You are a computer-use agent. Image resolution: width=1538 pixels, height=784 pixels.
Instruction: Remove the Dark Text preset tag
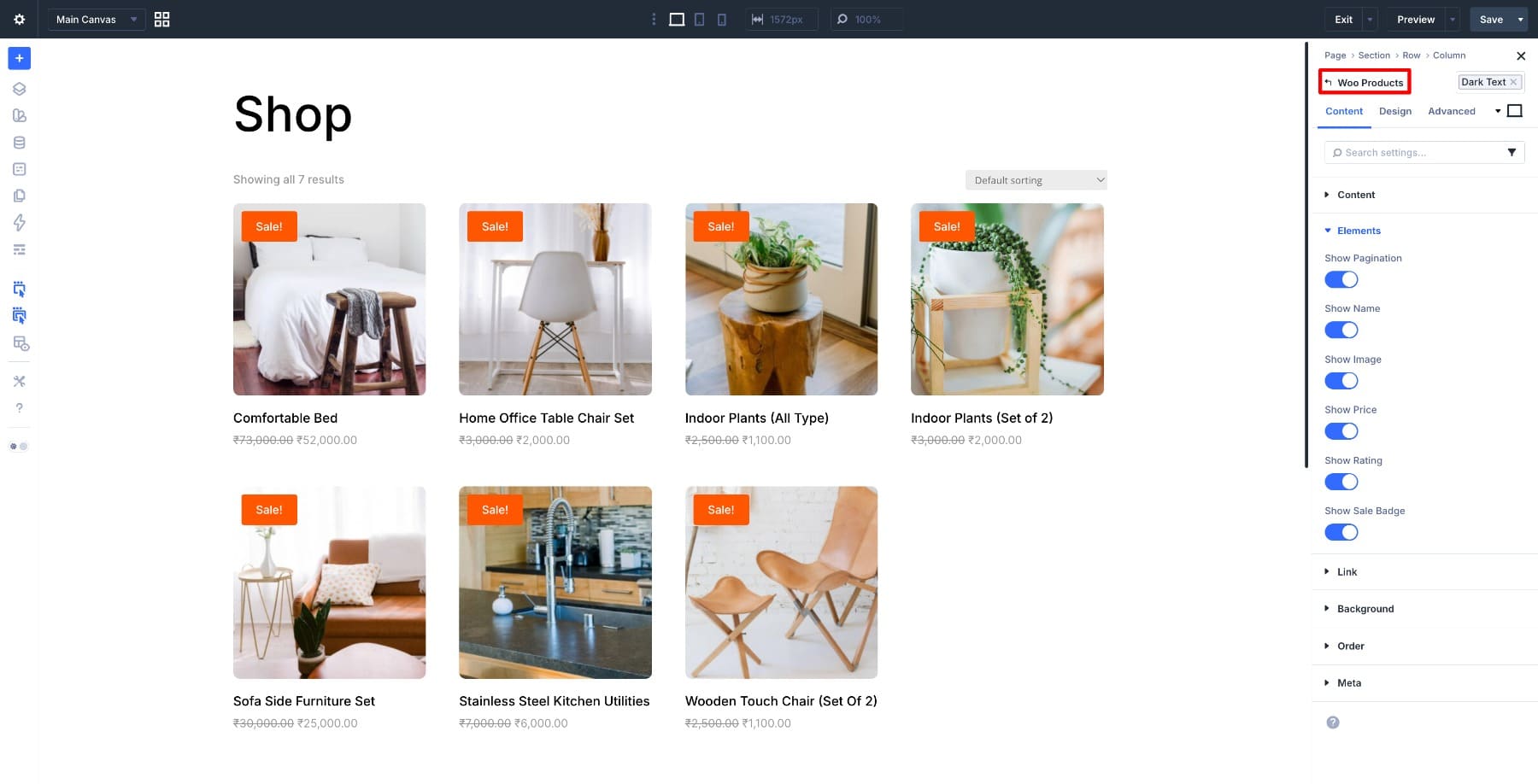(x=1513, y=82)
